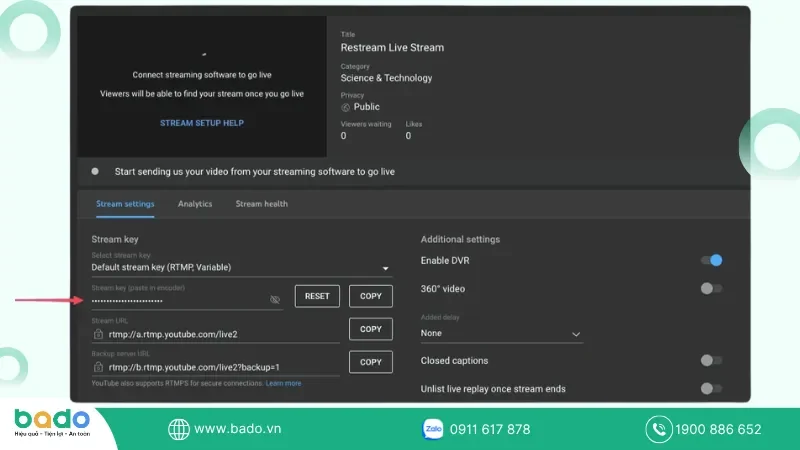Click the category Science & Technology
800x450 pixels.
click(386, 78)
